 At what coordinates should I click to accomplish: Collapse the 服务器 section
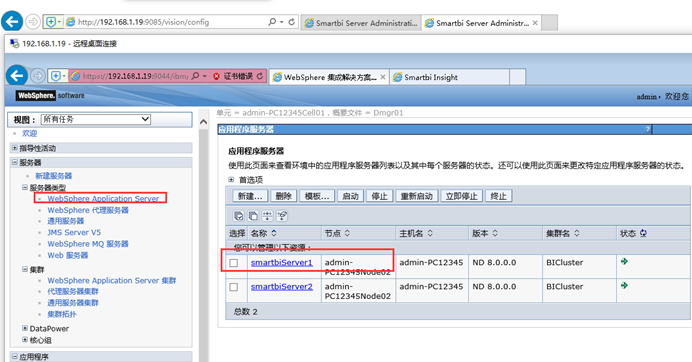coord(15,162)
